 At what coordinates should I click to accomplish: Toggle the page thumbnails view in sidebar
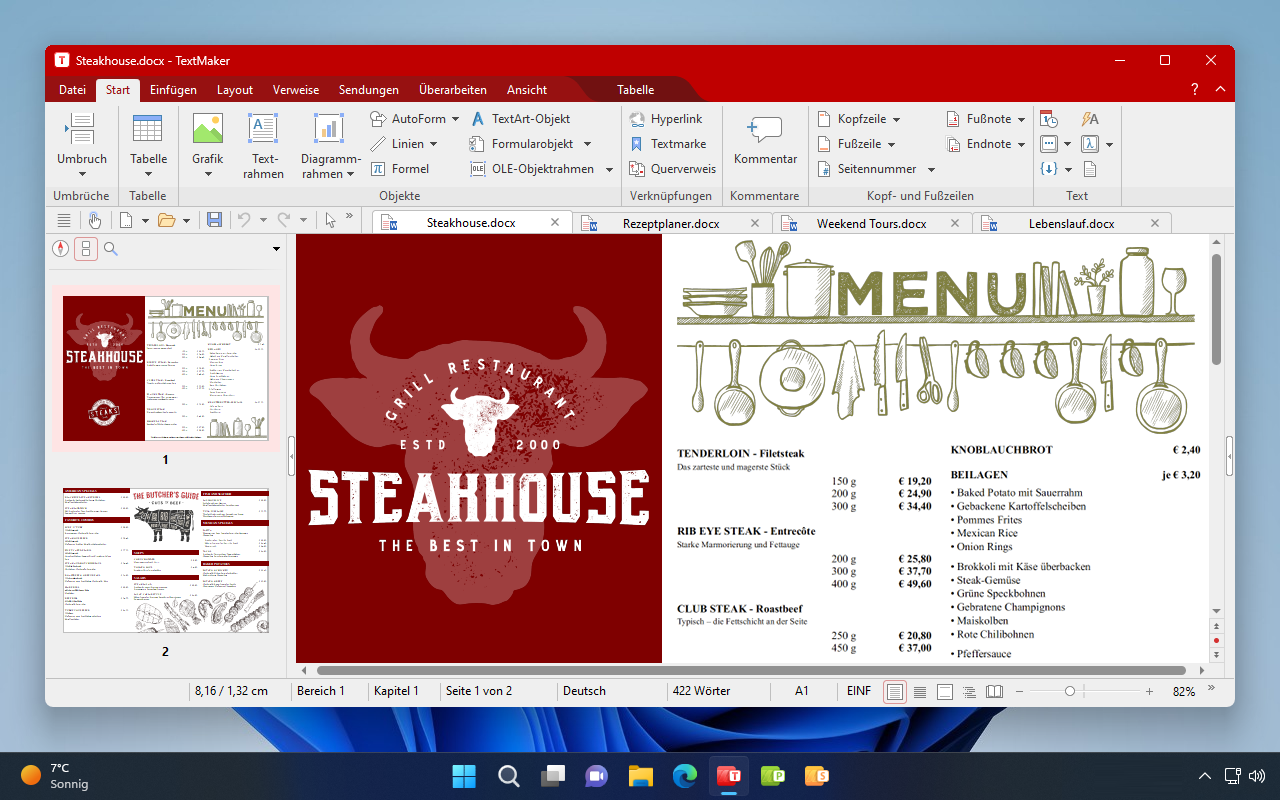pyautogui.click(x=86, y=249)
